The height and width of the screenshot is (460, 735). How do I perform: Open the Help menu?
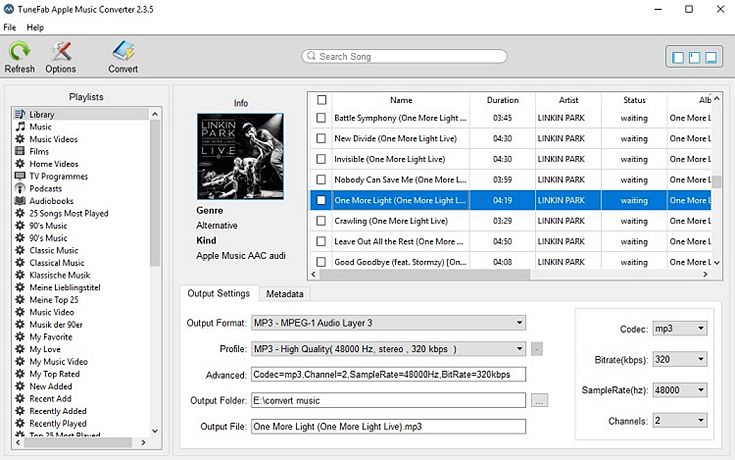tap(36, 27)
